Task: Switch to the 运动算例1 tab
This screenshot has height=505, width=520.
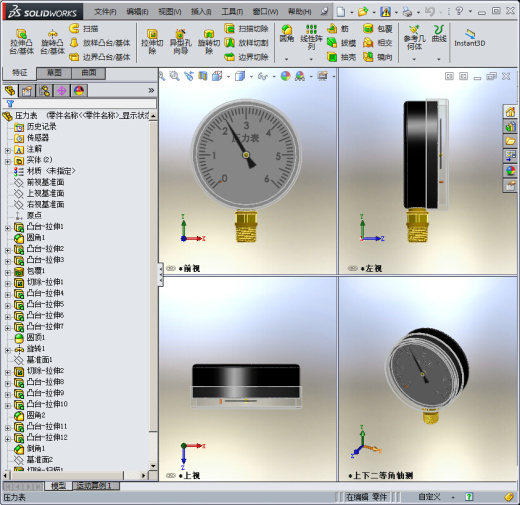Action: tap(96, 486)
